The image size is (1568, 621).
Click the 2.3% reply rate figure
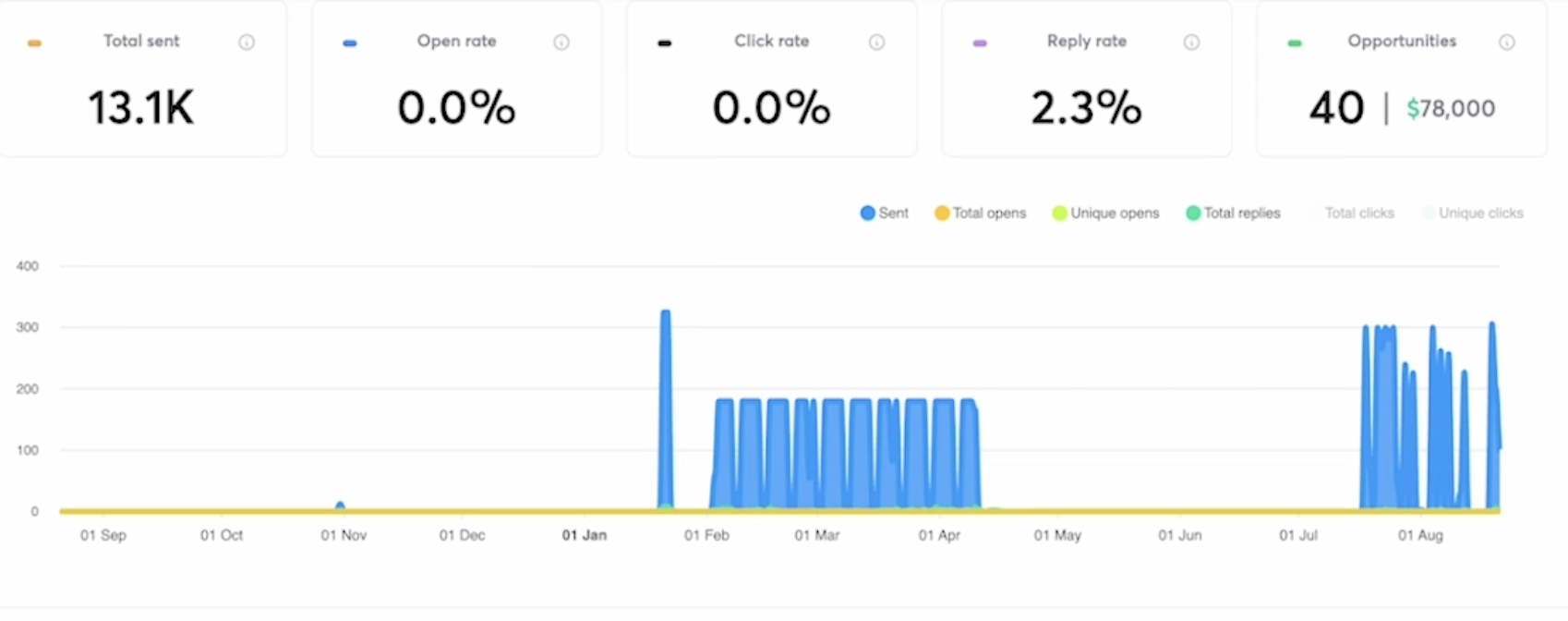click(1086, 108)
